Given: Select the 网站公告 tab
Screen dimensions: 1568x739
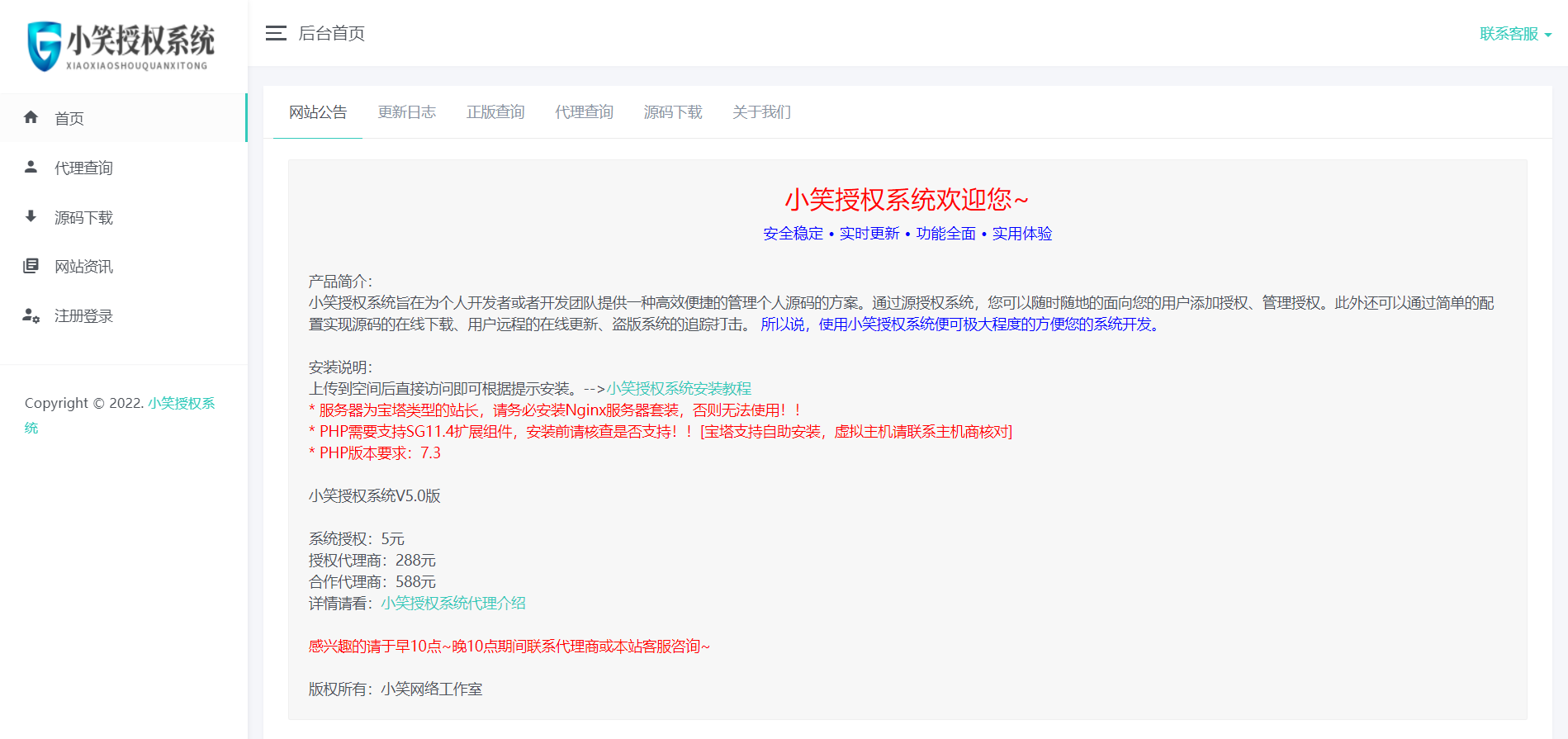Looking at the screenshot, I should coord(318,112).
